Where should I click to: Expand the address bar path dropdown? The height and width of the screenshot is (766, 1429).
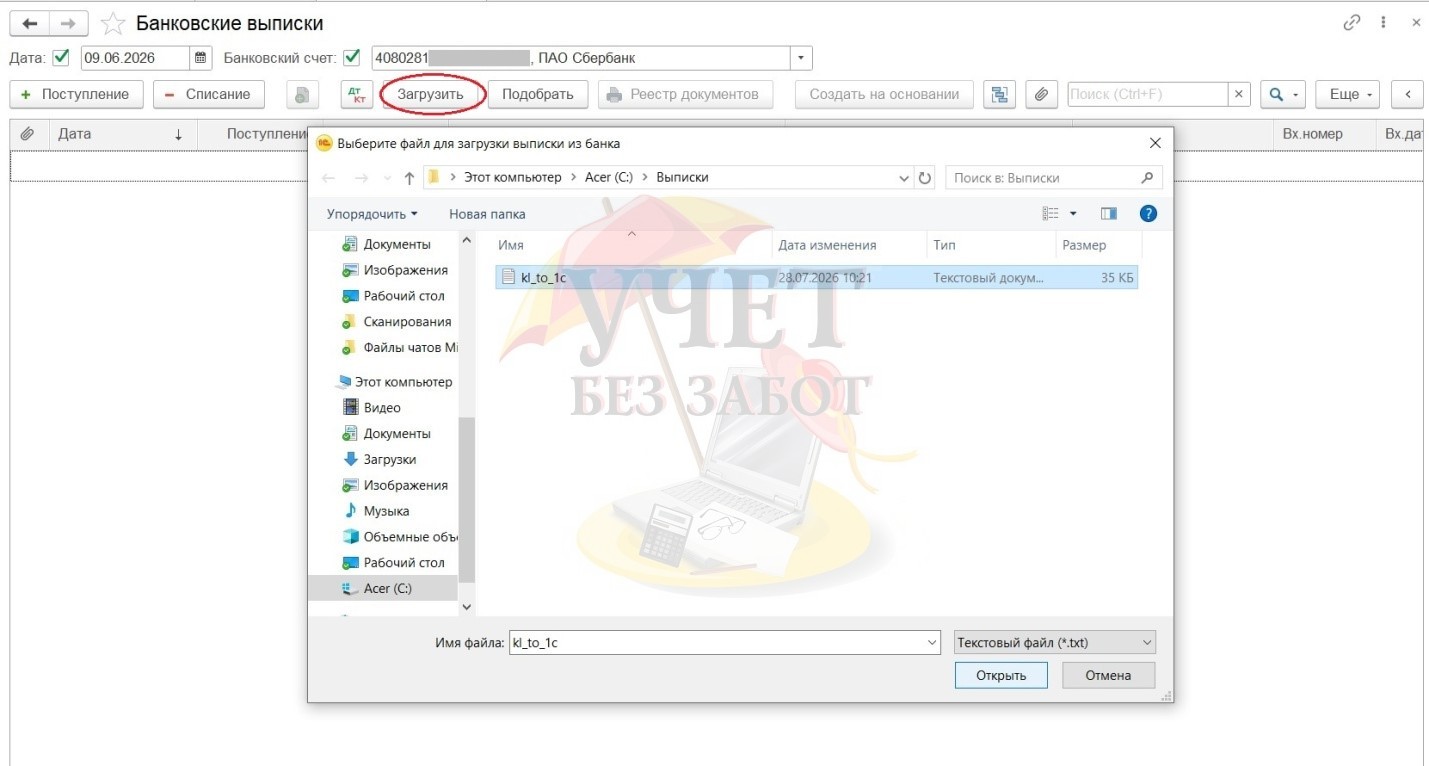click(905, 178)
